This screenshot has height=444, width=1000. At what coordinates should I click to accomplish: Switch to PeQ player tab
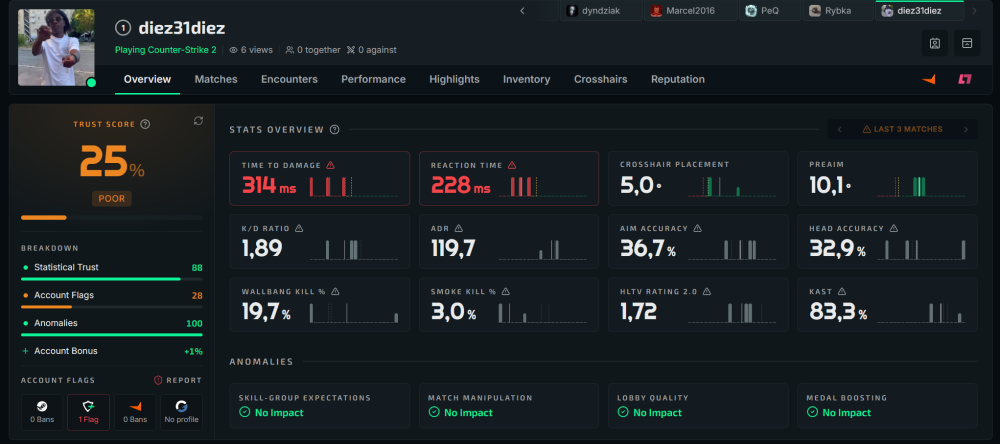coord(770,11)
